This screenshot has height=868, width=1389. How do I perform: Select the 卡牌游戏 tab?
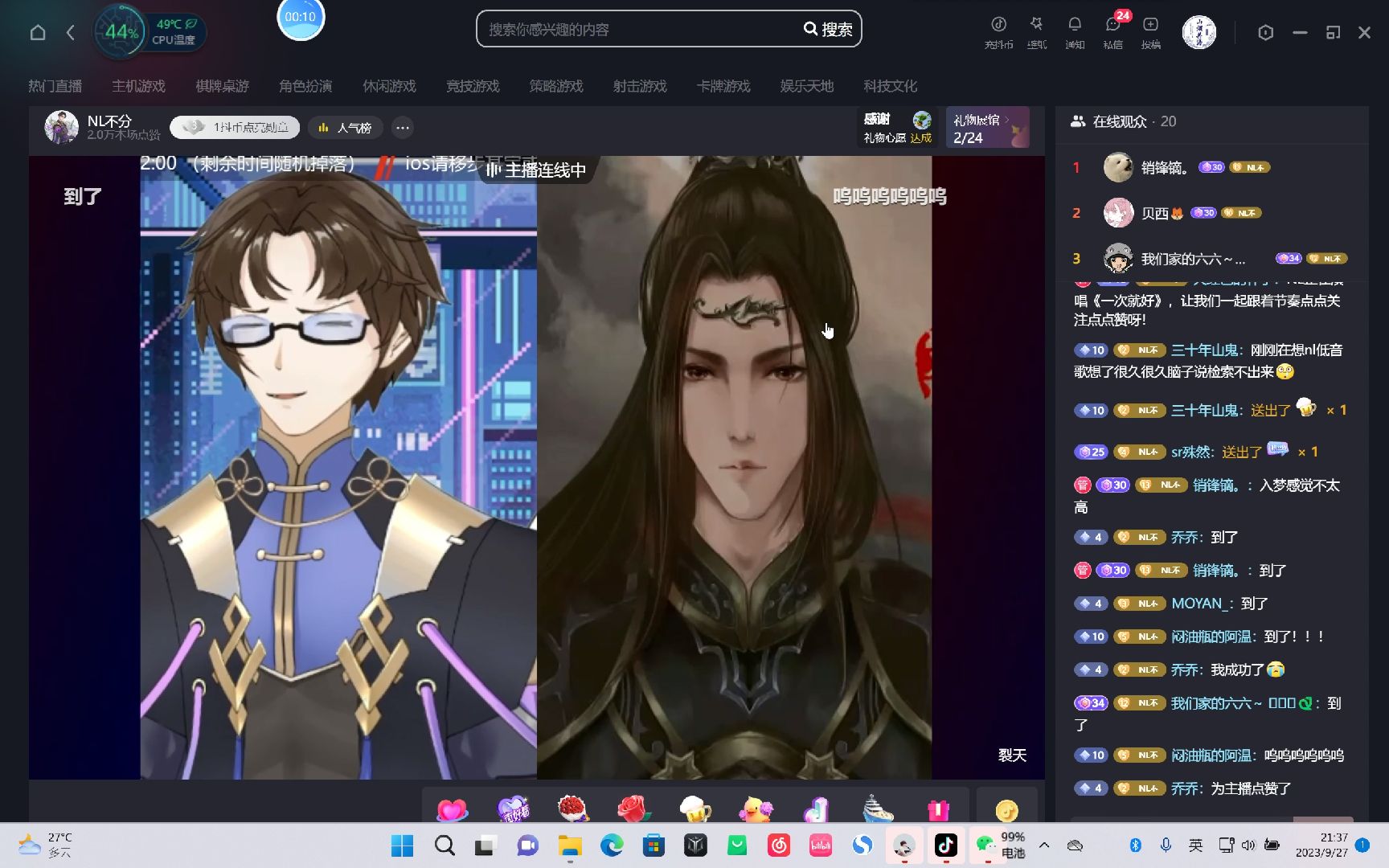[723, 86]
